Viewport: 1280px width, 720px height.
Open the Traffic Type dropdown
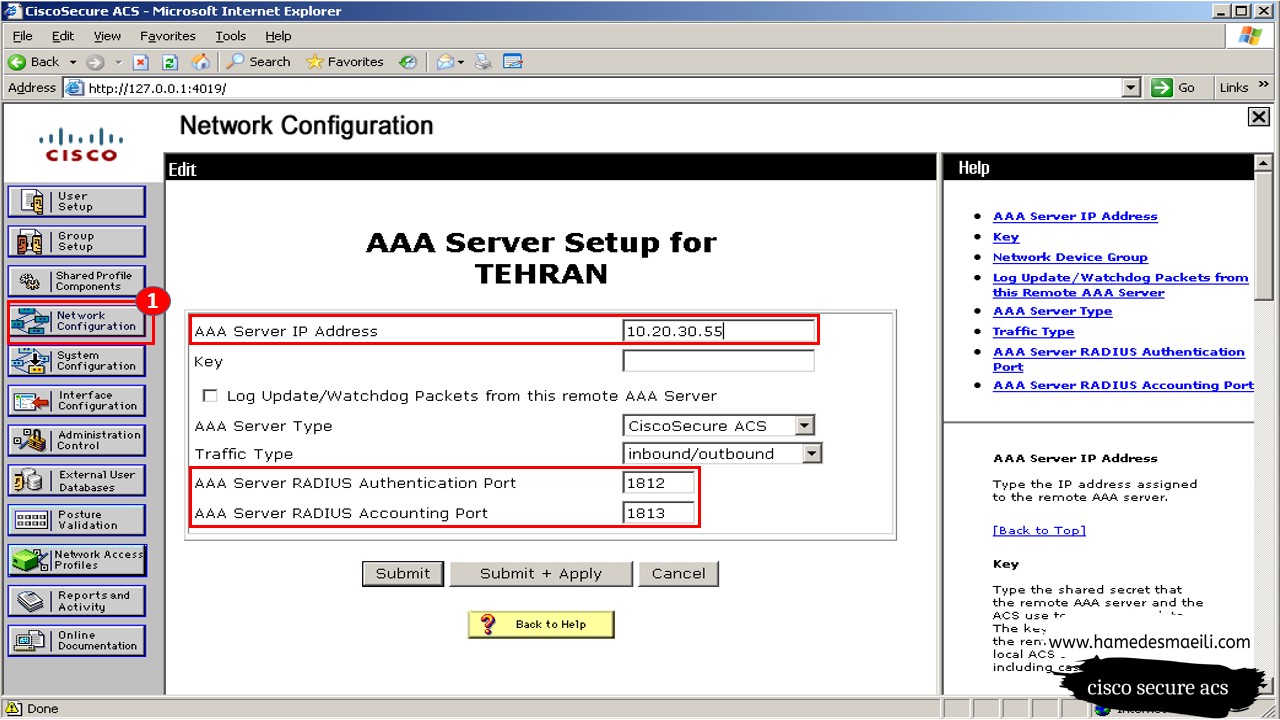tap(812, 454)
